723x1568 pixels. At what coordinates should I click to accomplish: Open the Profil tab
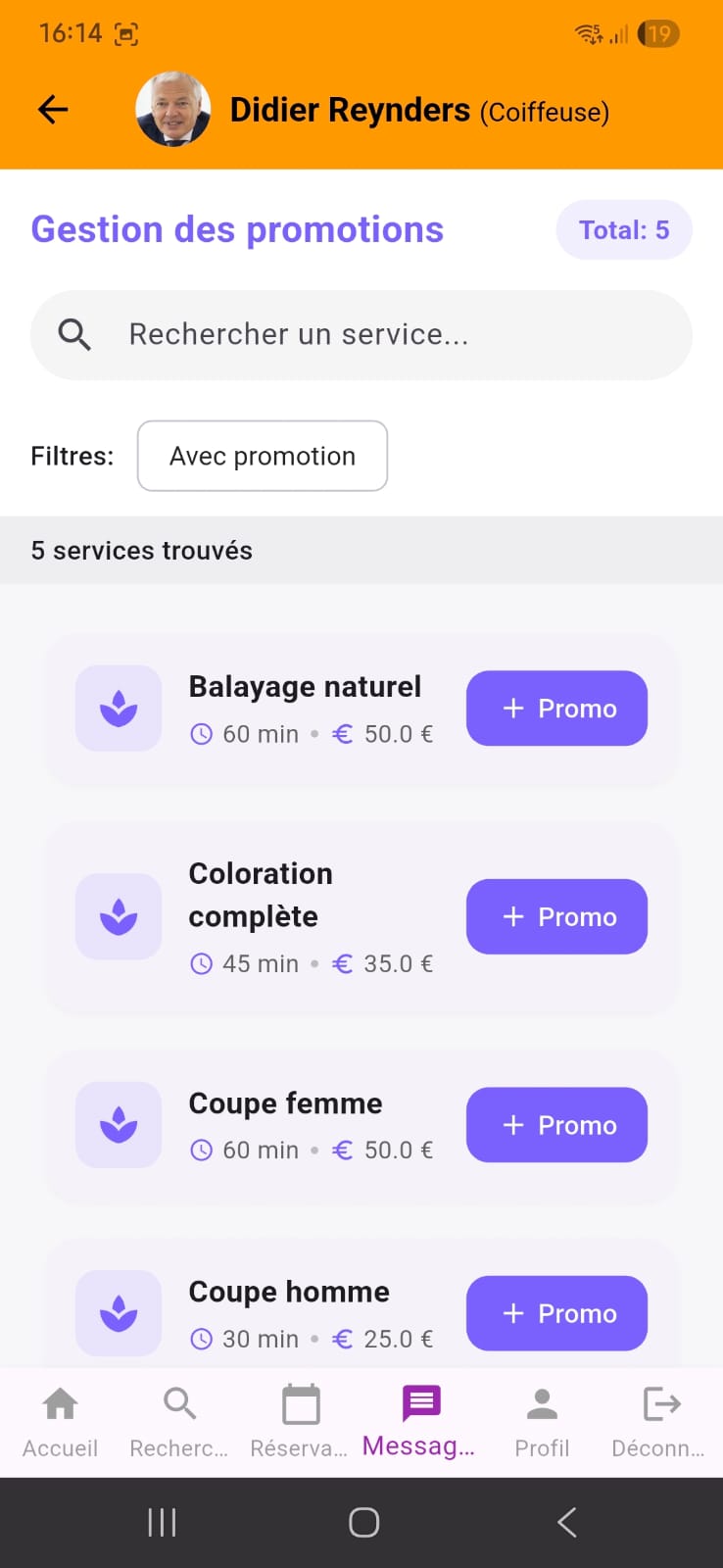(x=542, y=1421)
